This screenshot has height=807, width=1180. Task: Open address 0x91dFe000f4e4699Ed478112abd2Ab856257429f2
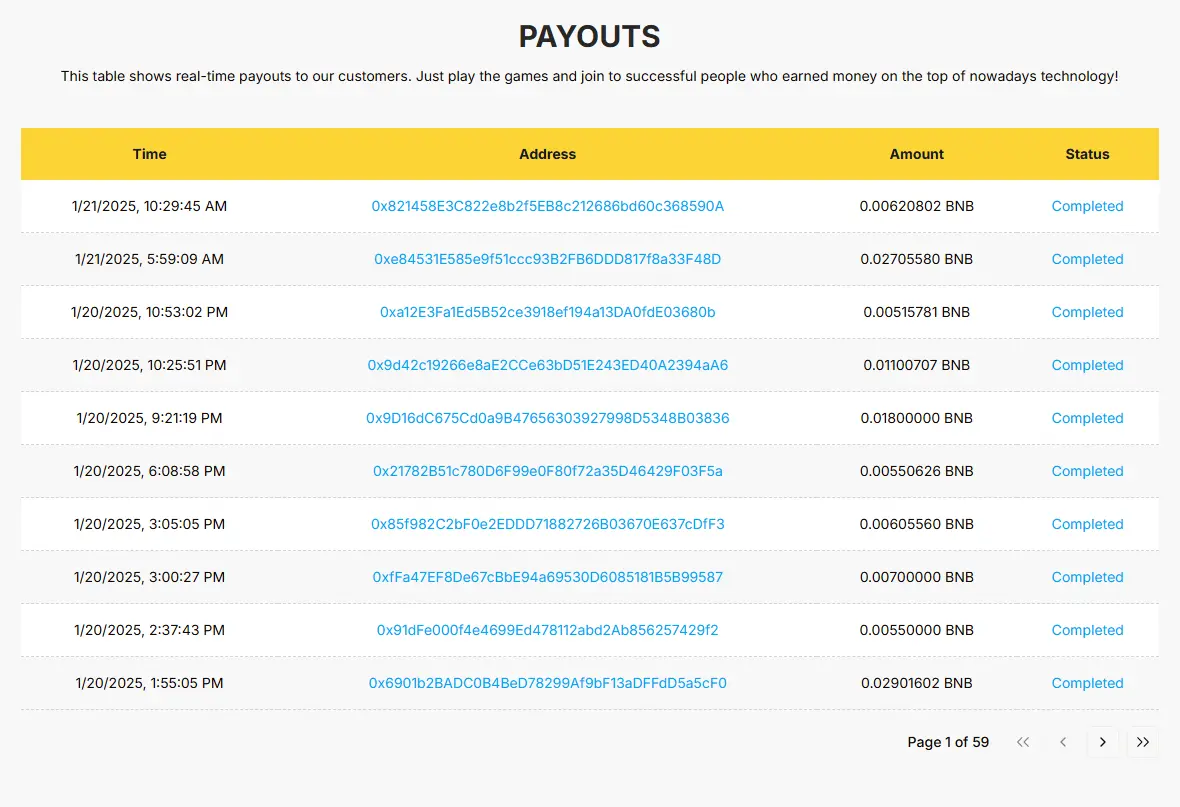(547, 630)
